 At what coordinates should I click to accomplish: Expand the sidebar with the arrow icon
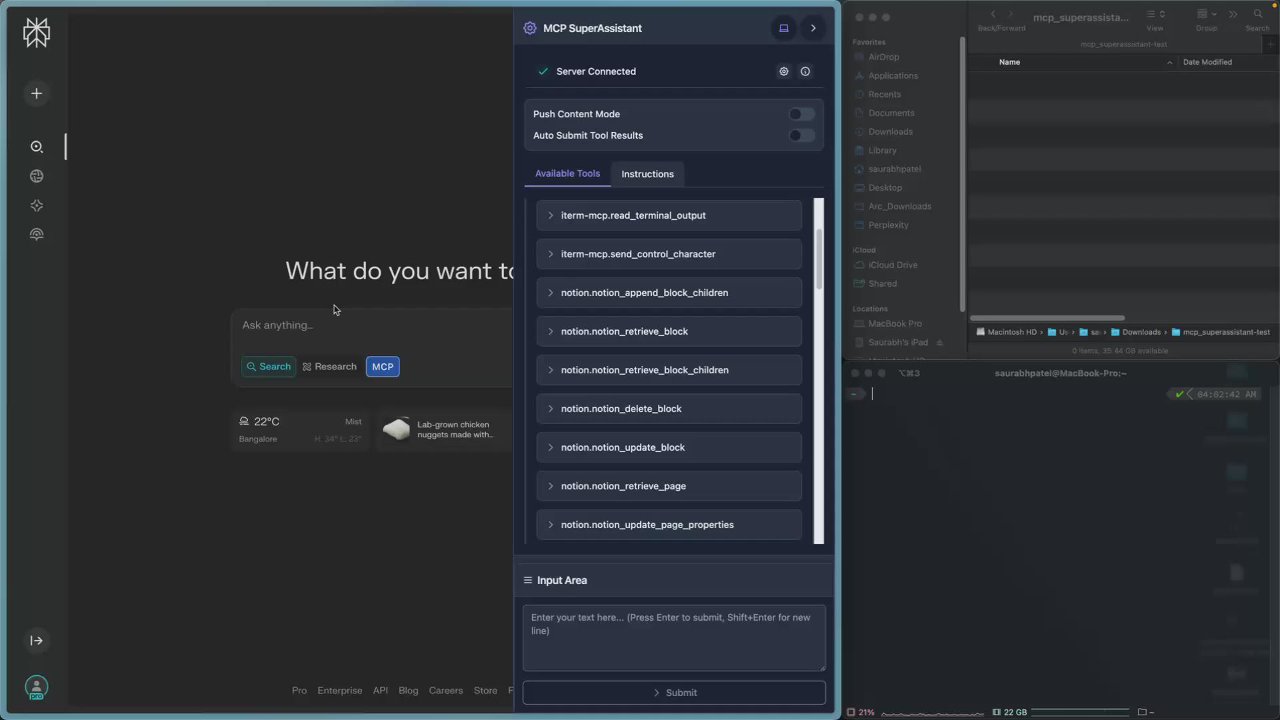click(x=36, y=641)
